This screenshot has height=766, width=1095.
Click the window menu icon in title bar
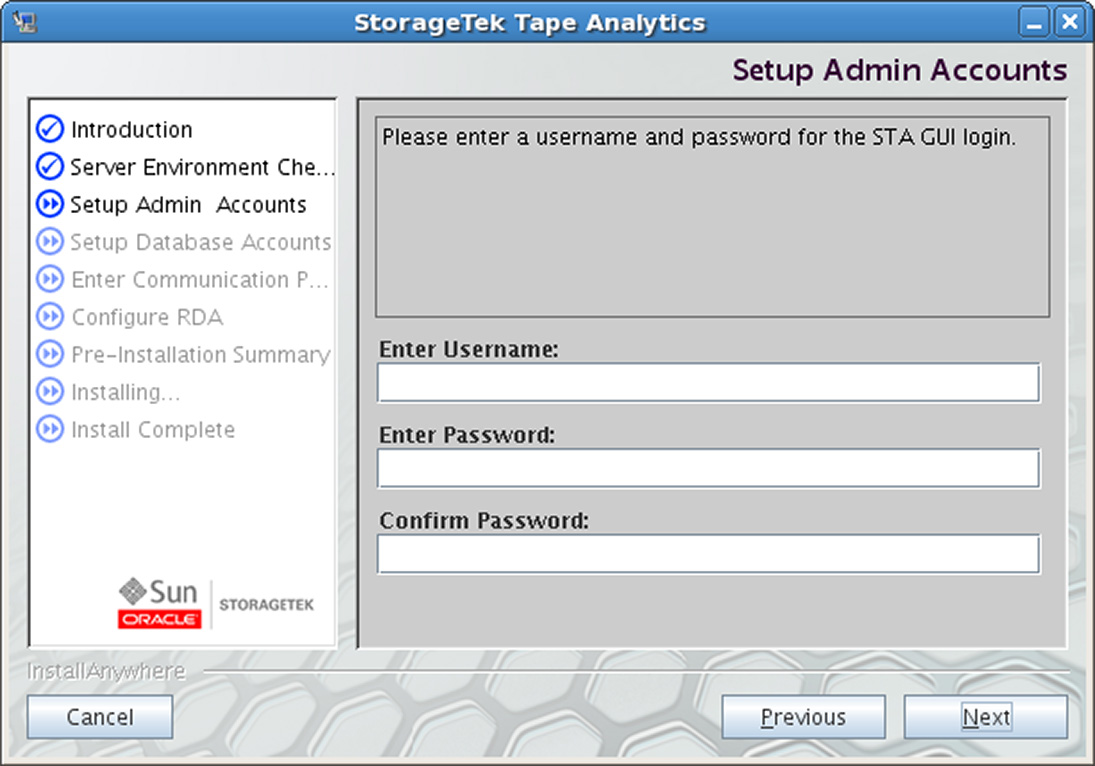[x=24, y=22]
